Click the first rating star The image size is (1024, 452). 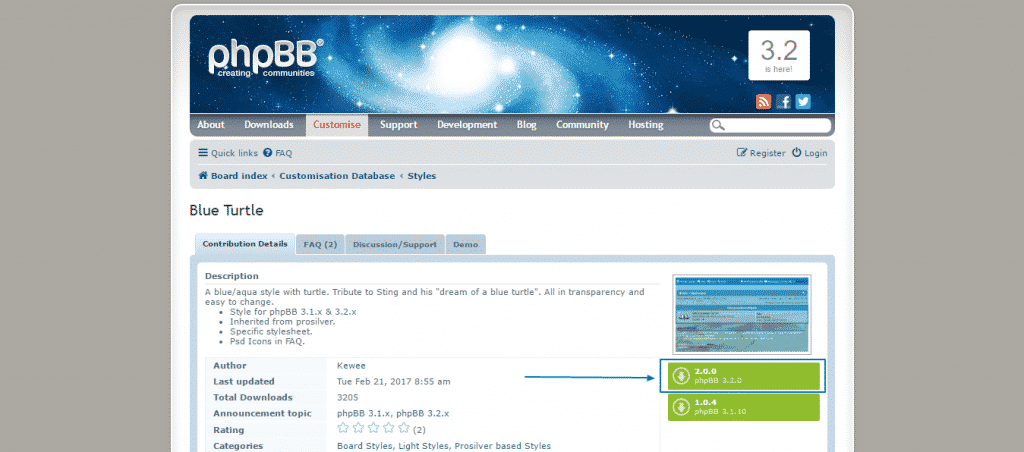(344, 428)
